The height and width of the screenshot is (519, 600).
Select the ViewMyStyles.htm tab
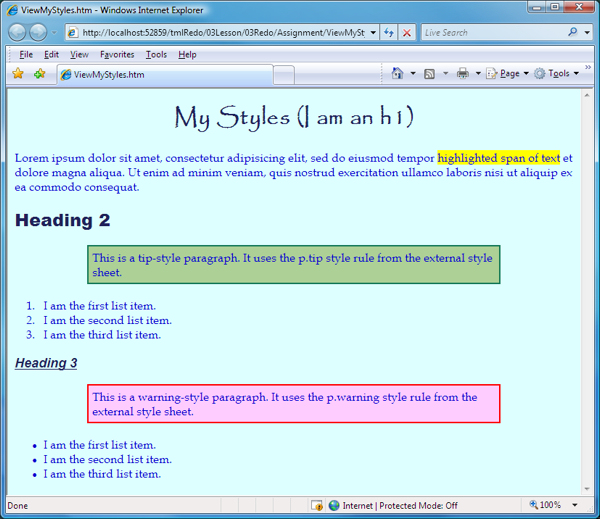(x=165, y=75)
